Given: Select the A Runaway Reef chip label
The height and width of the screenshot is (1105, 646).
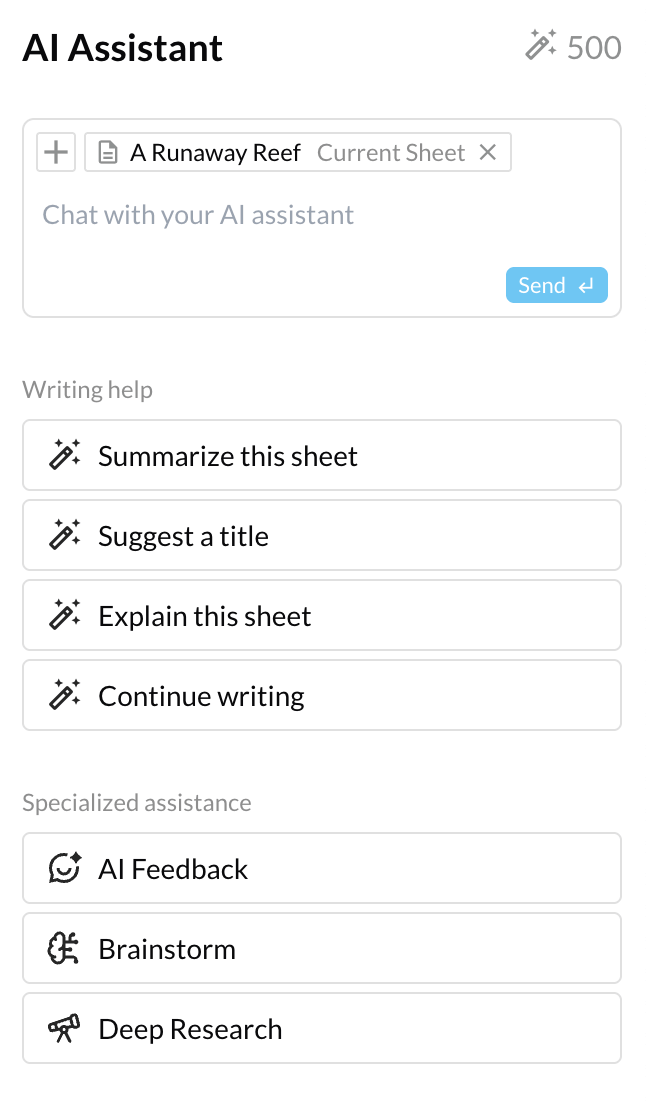Looking at the screenshot, I should pyautogui.click(x=215, y=153).
